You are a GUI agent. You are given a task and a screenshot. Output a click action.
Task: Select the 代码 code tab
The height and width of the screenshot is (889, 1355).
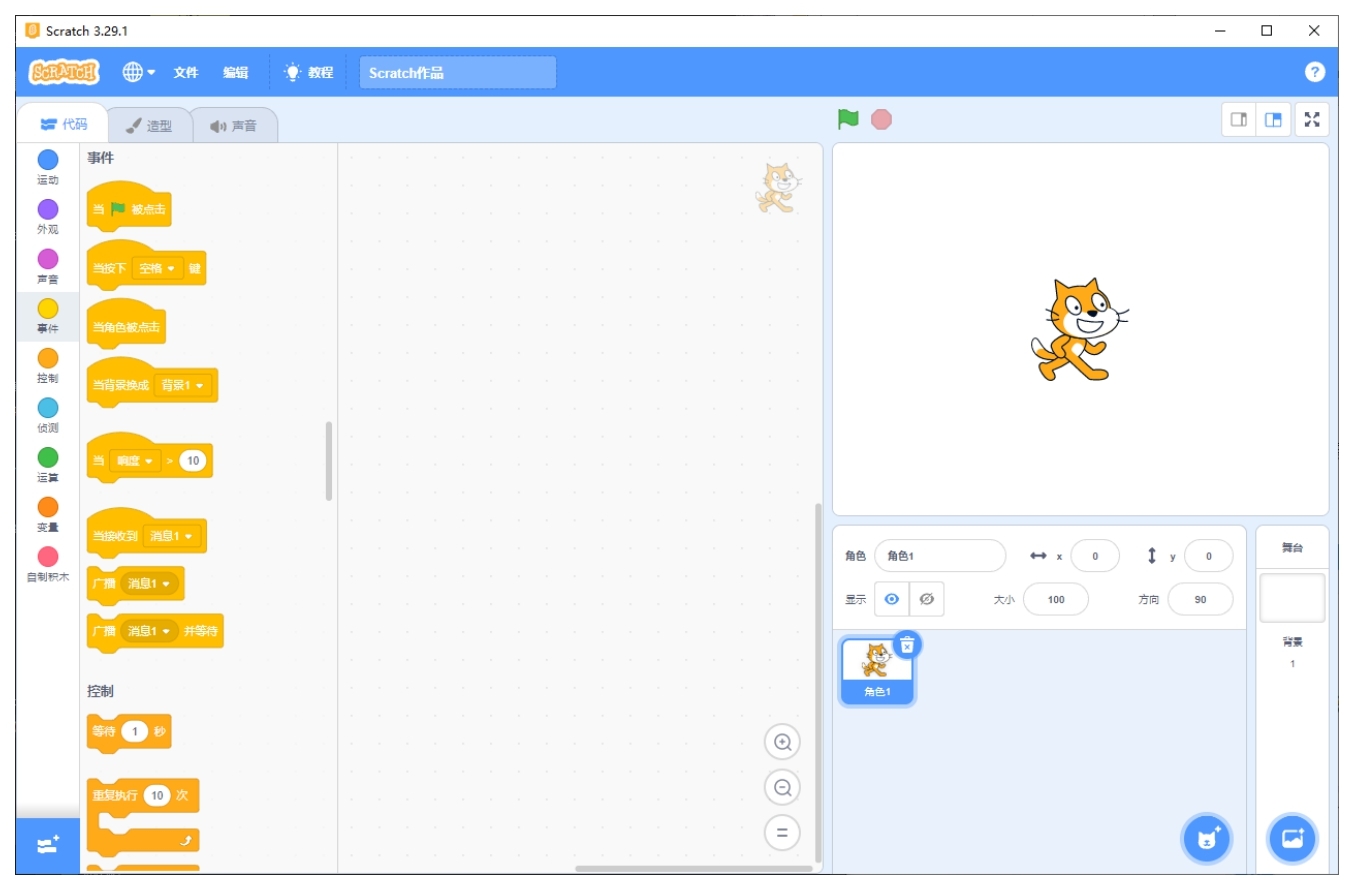63,124
